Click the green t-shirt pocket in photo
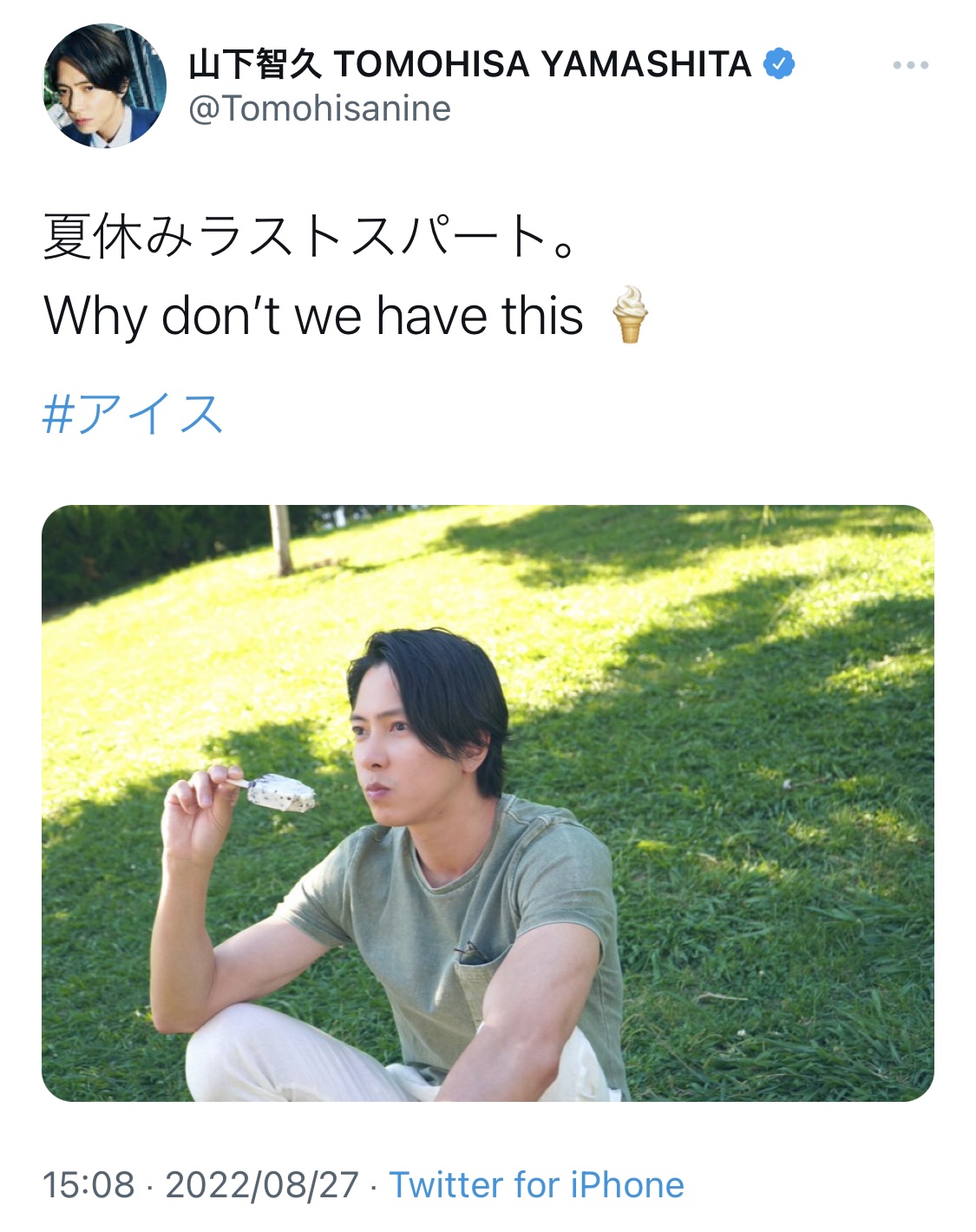The width and height of the screenshot is (976, 1232). coord(480,989)
